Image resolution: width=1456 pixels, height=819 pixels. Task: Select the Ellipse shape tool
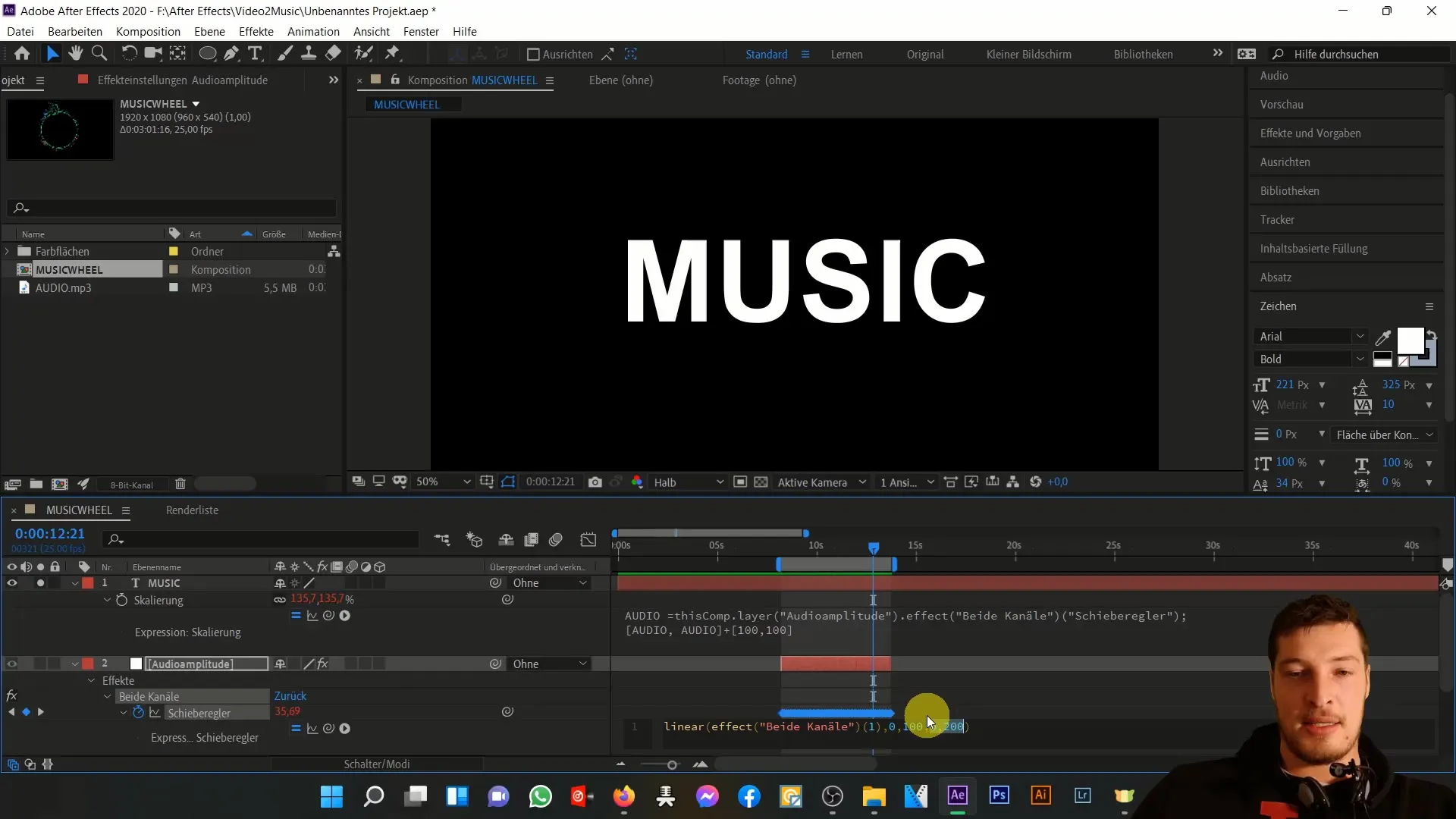(x=207, y=54)
